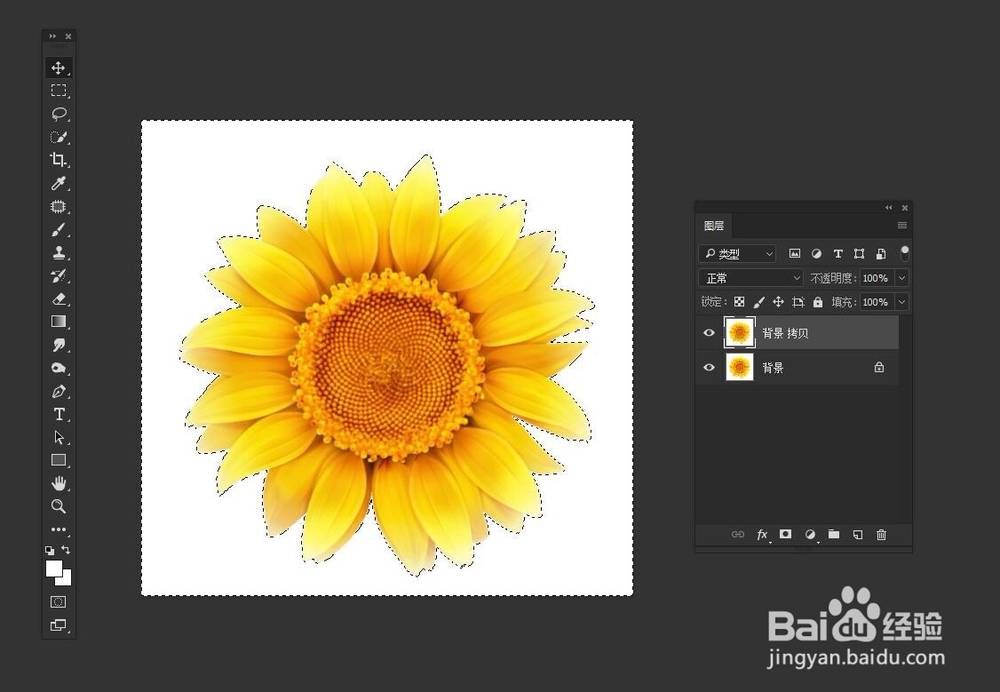Click the 不透明度 100% value field
Viewport: 1000px width, 692px height.
876,278
